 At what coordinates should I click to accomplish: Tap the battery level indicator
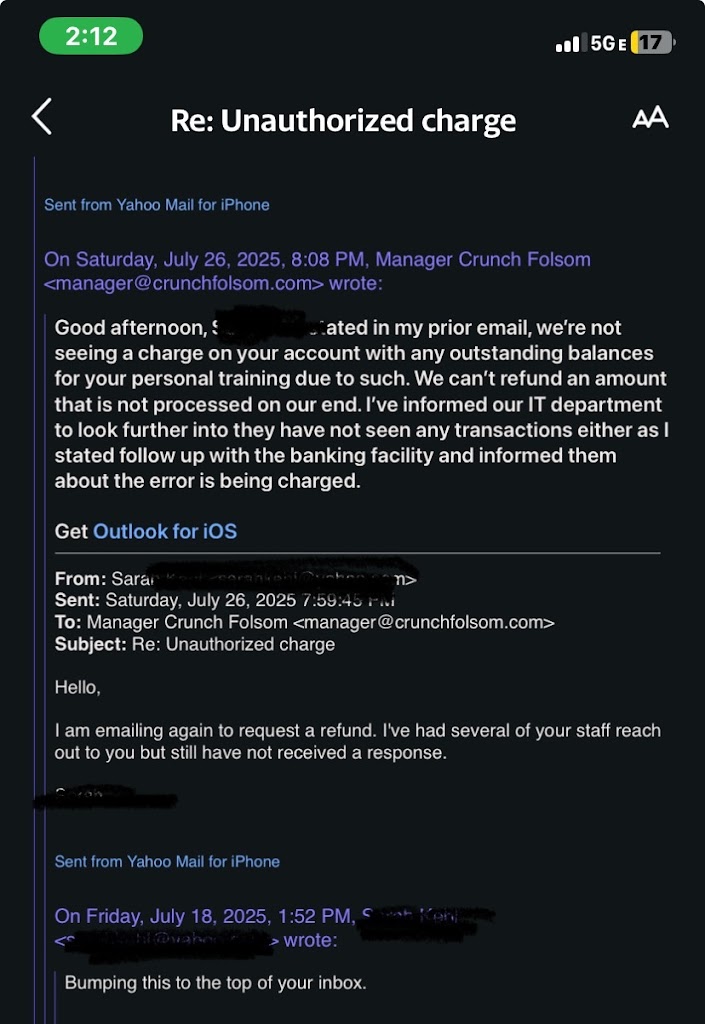point(653,43)
